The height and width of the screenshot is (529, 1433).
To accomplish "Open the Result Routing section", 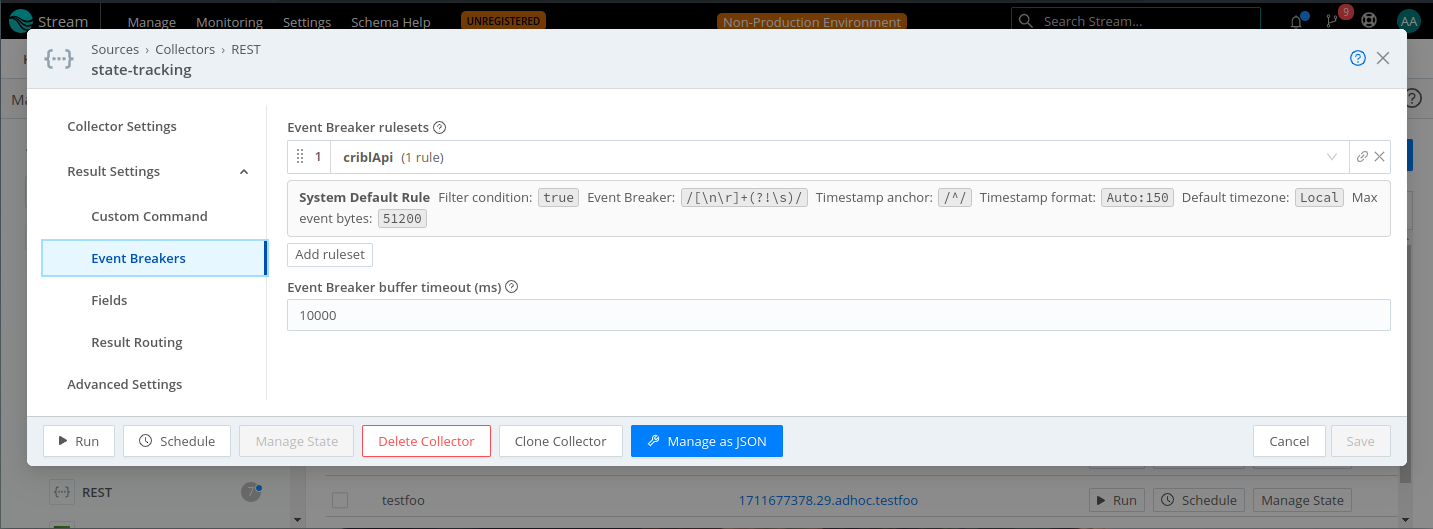I will 137,342.
